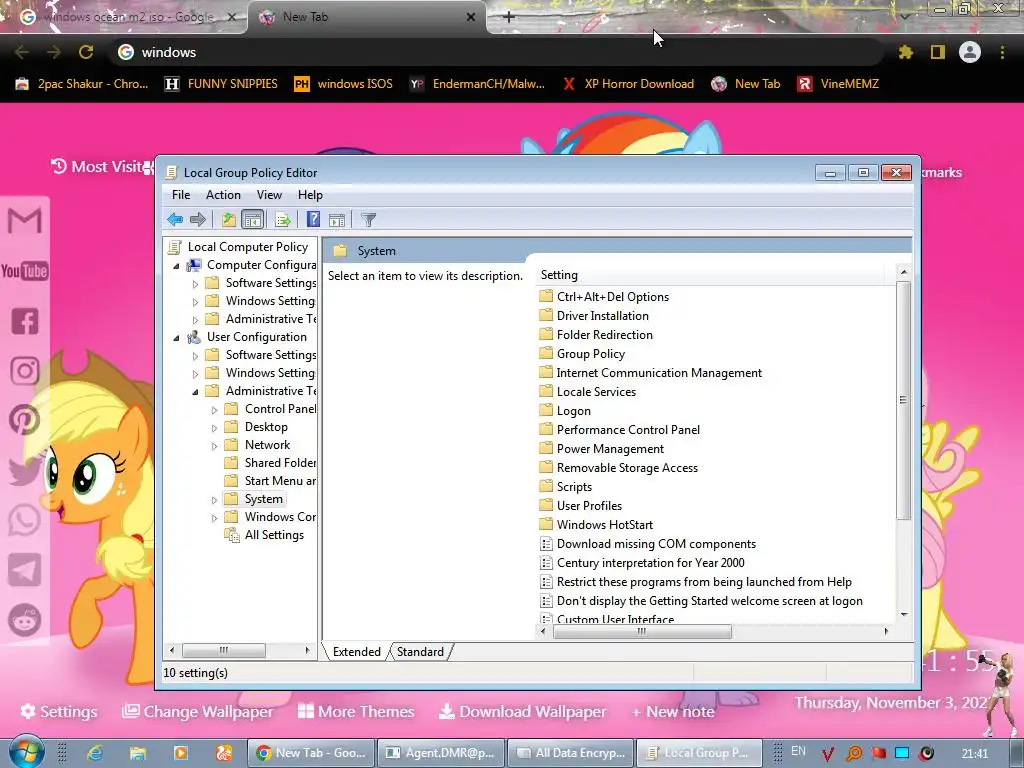Viewport: 1024px width, 768px height.
Task: Select Century interpretation for Year 2000 setting
Action: [643, 562]
